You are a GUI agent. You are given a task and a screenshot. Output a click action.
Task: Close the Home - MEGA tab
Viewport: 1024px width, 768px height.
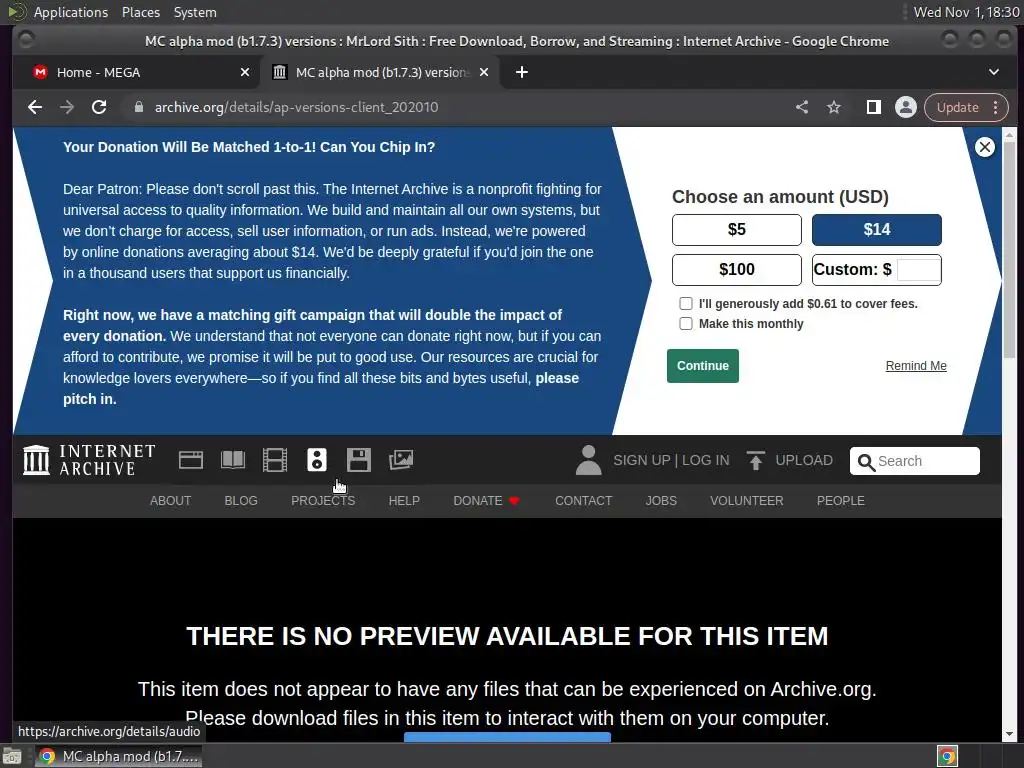click(245, 72)
